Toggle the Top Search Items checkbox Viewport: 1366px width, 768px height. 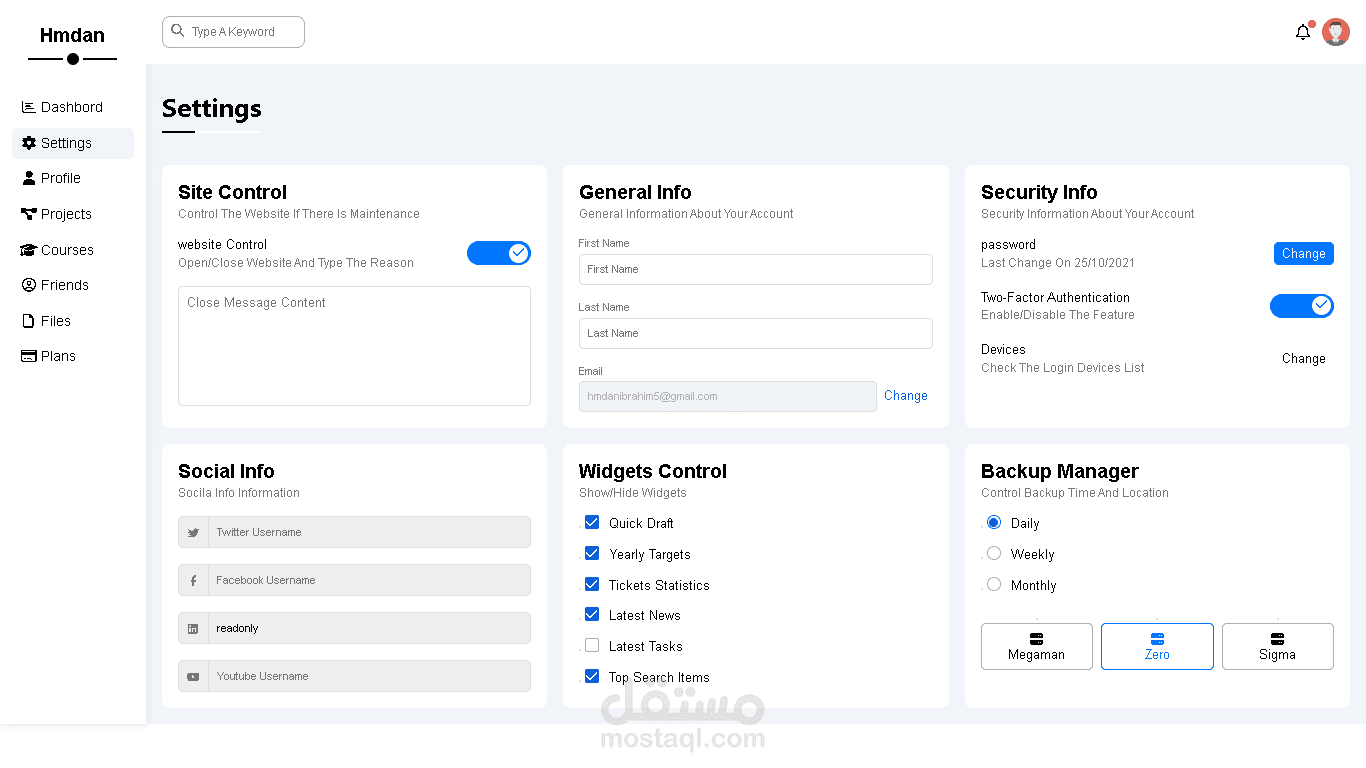coord(592,676)
